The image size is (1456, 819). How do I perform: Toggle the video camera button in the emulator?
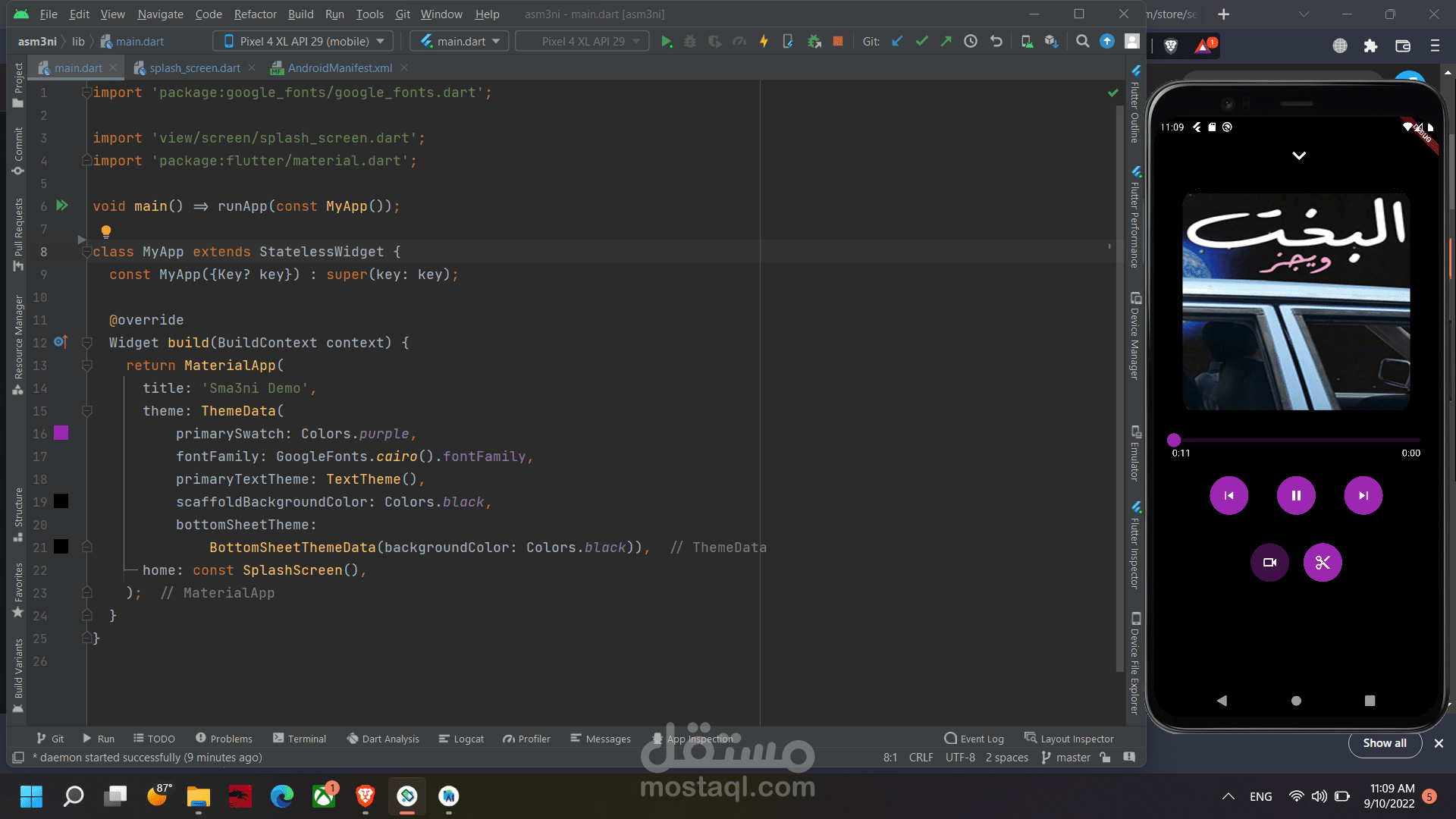coord(1269,563)
